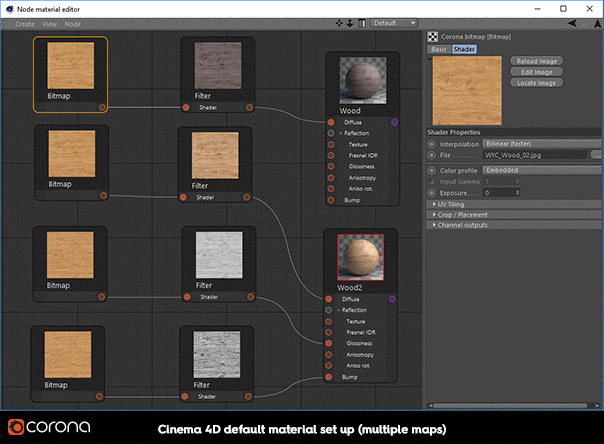The image size is (604, 444).
Task: Toggle the File parameter animation circle
Action: coord(431,155)
